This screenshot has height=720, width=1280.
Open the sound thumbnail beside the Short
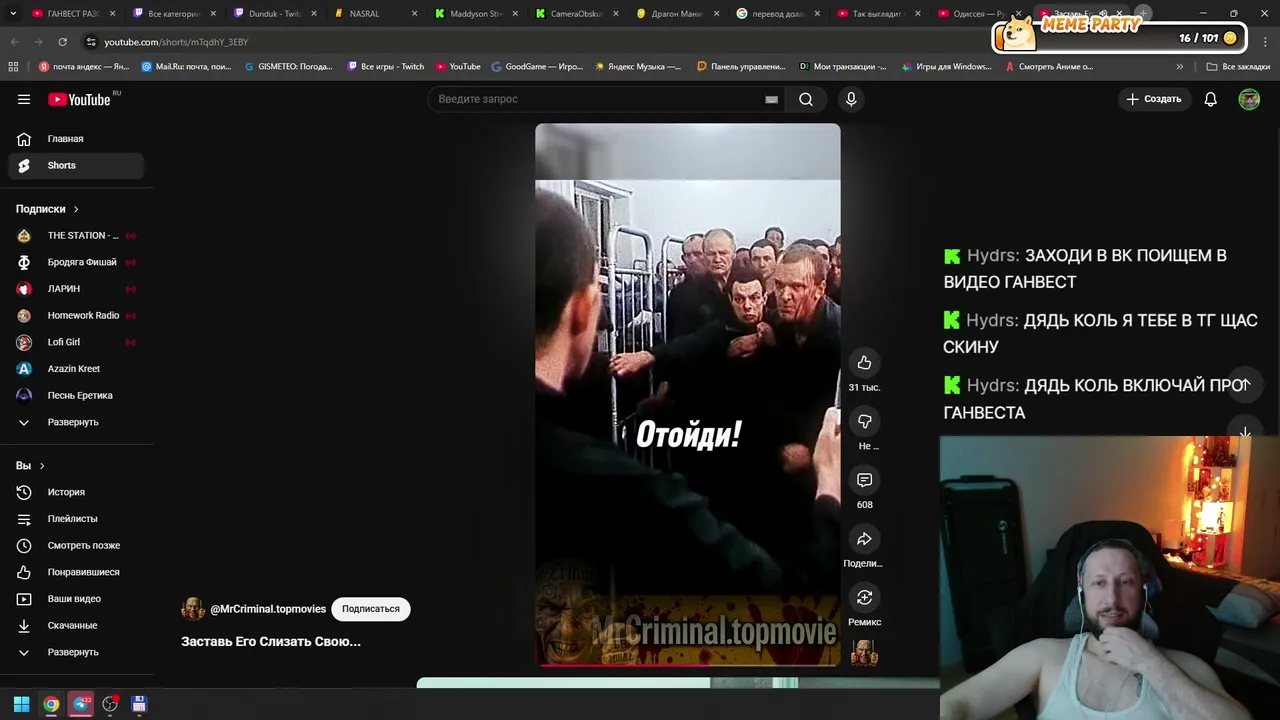[864, 653]
